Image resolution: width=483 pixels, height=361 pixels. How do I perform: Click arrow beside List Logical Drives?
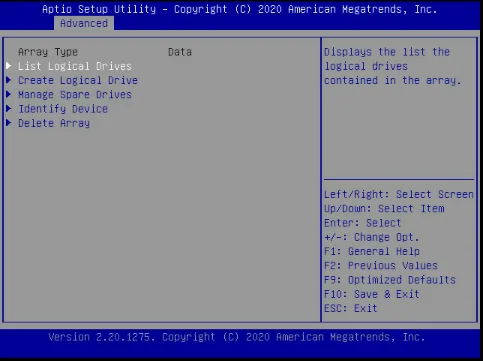pos(9,66)
